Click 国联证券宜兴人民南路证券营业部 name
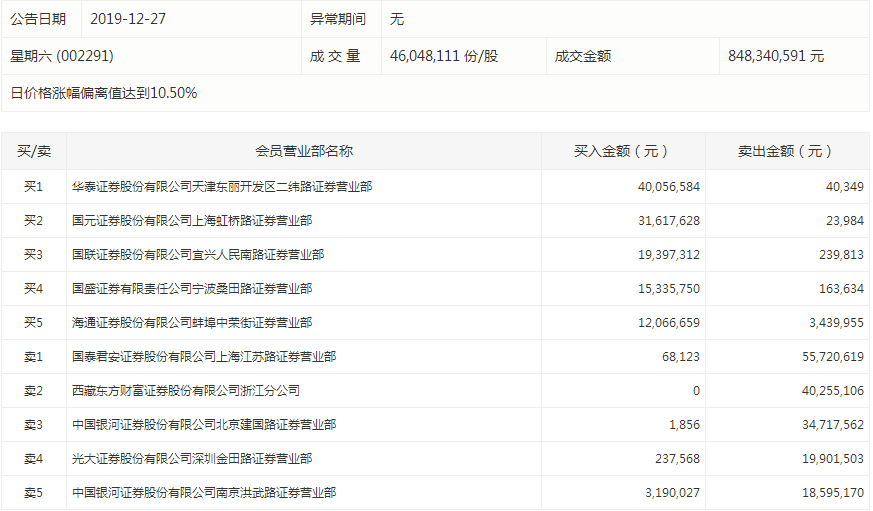The image size is (873, 511). coord(198,254)
